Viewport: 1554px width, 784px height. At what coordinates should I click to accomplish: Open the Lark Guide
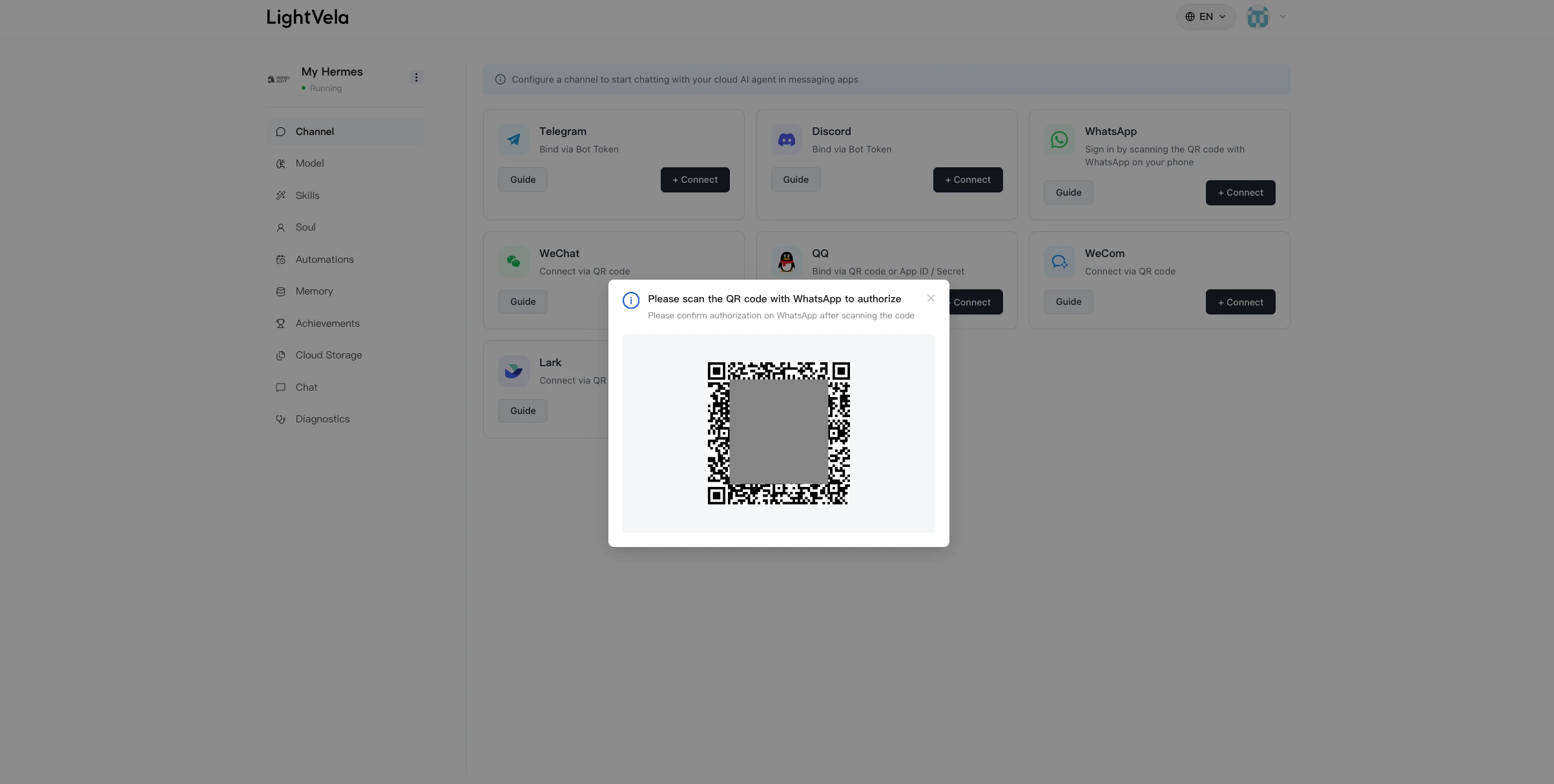[523, 411]
